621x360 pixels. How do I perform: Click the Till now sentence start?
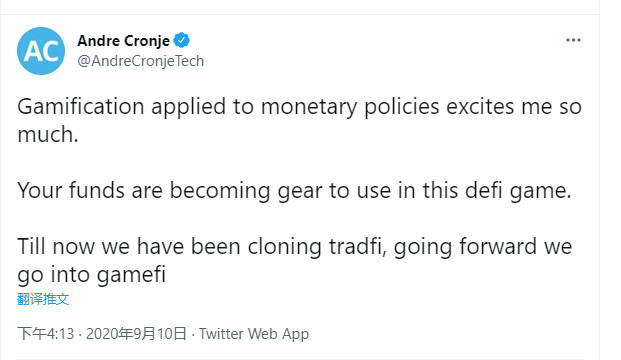click(x=56, y=246)
